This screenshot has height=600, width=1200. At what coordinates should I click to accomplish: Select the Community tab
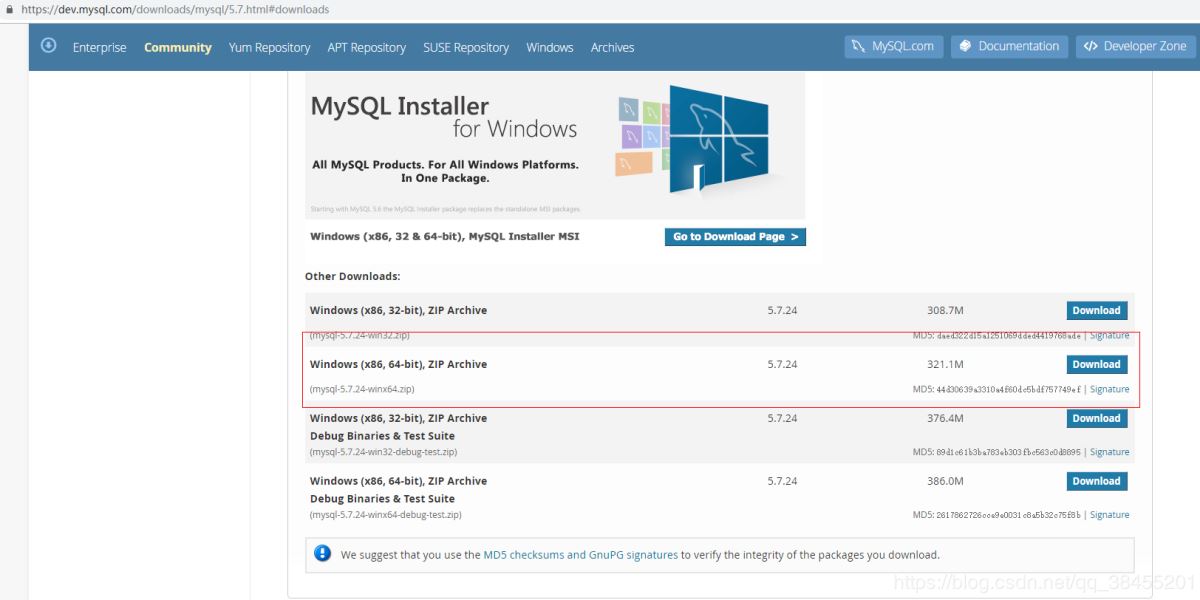click(x=178, y=47)
